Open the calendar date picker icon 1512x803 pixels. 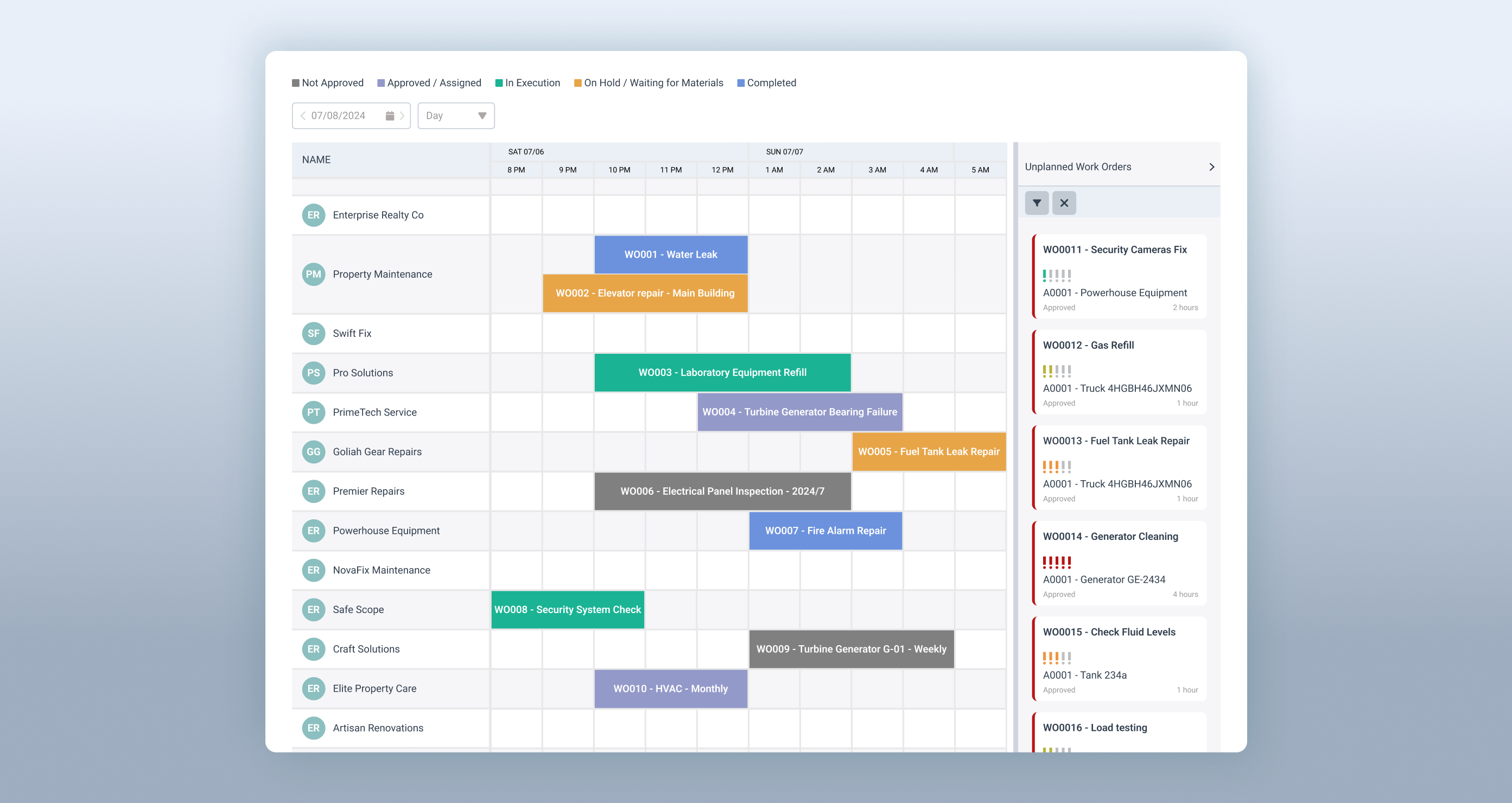coord(390,116)
